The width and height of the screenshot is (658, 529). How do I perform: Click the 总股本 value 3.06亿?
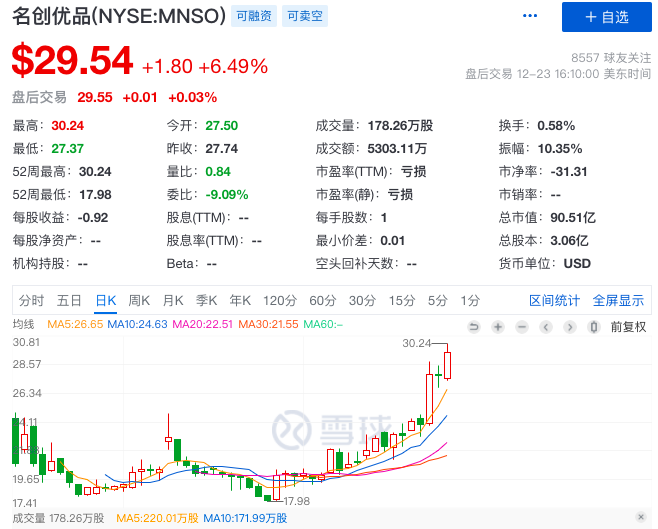[x=569, y=240]
